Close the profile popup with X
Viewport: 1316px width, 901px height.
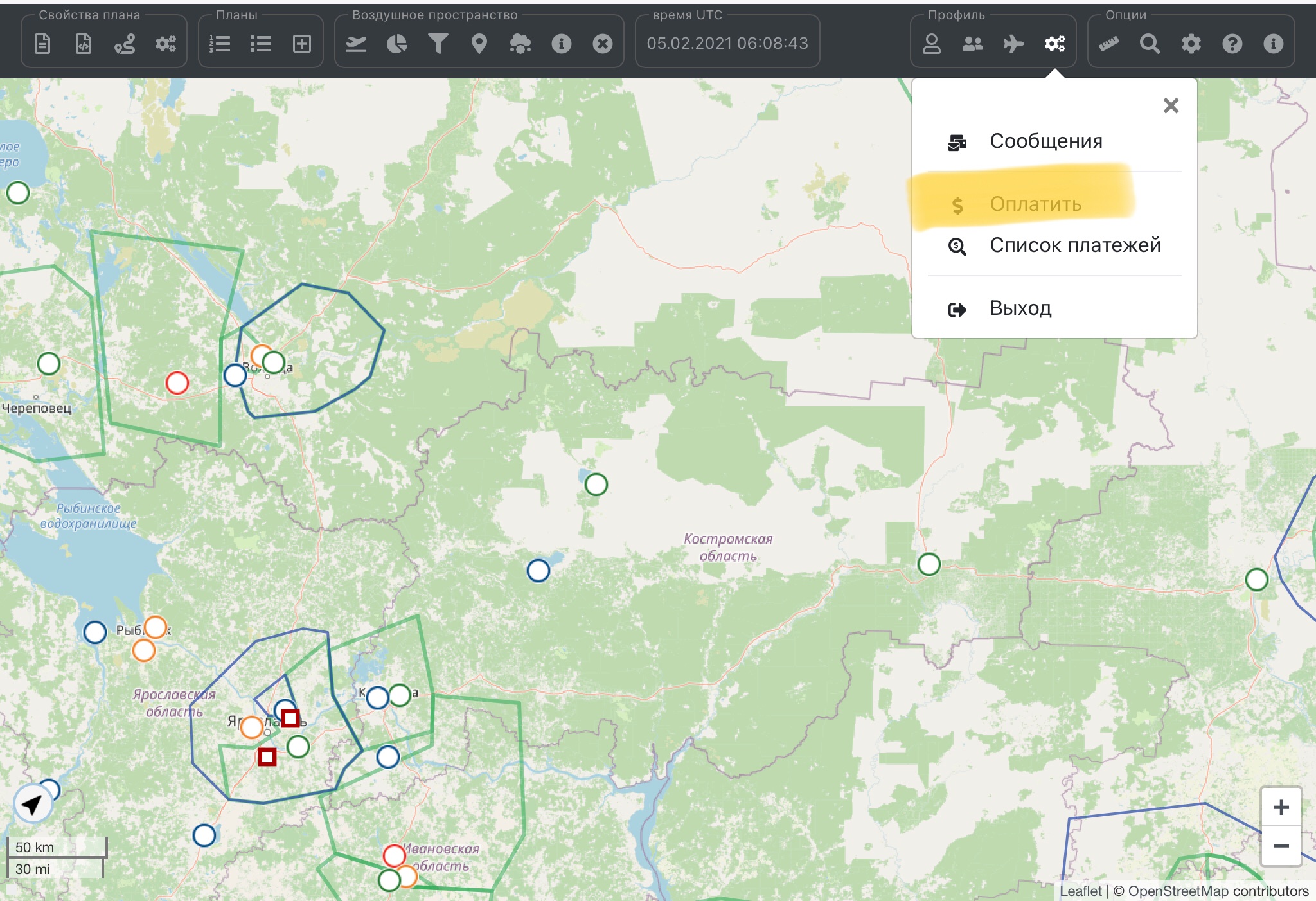click(1171, 105)
